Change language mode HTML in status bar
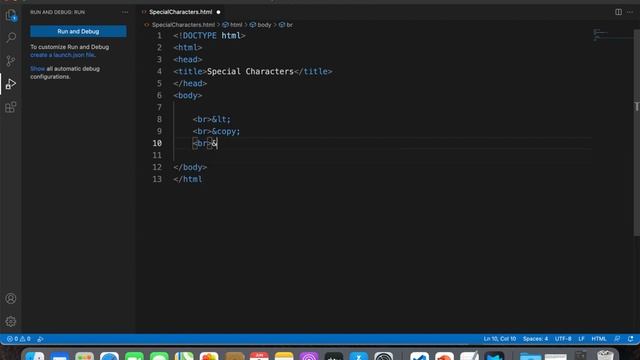Viewport: 640px width, 360px height. (599, 339)
